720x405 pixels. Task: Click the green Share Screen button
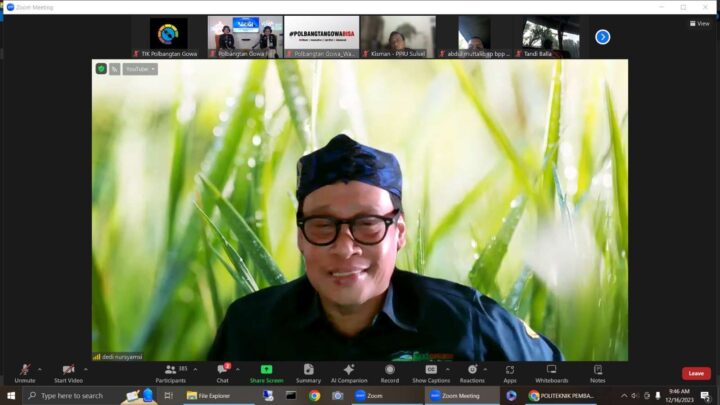coord(266,373)
